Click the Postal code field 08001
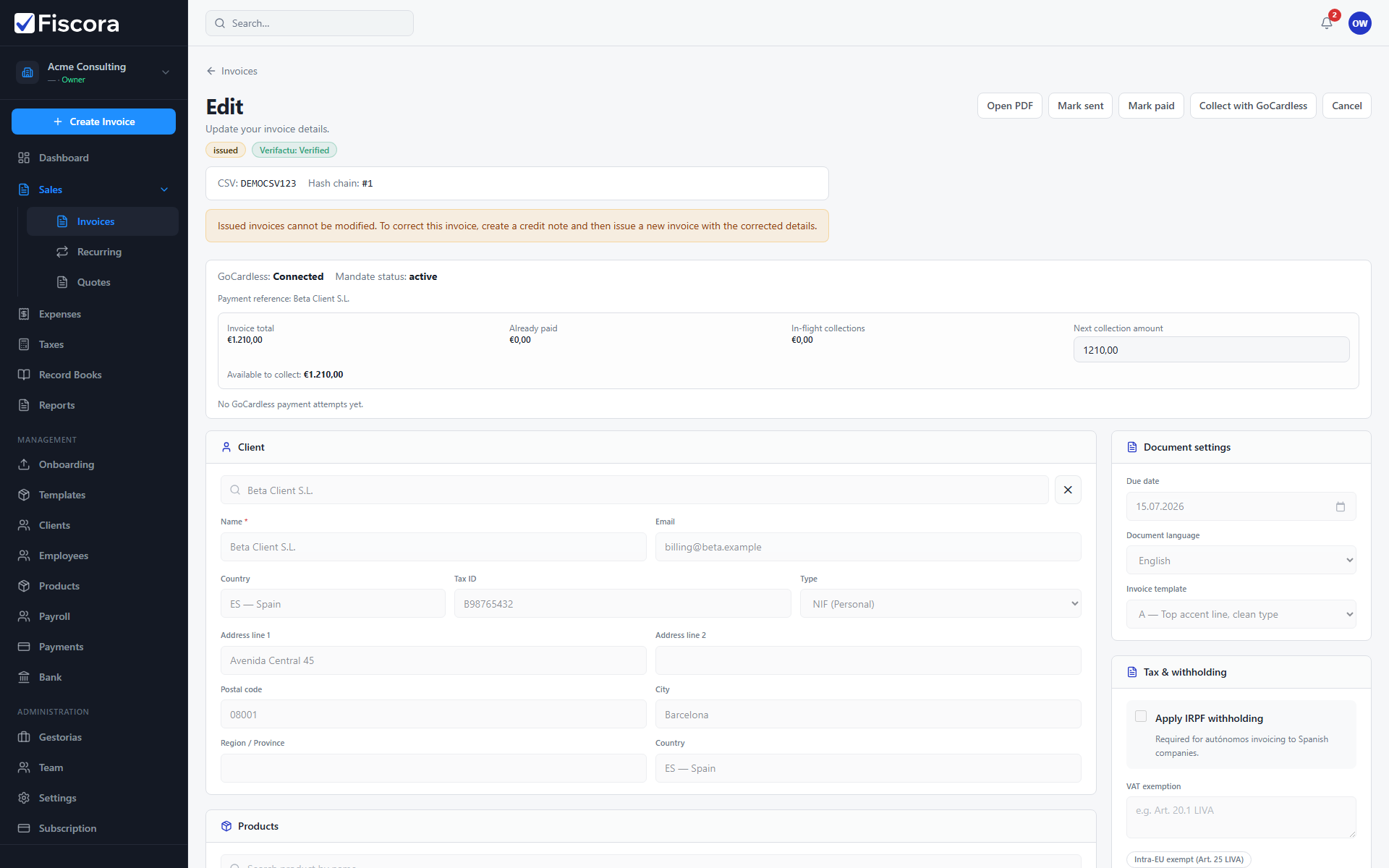Viewport: 1389px width, 868px height. [x=433, y=714]
